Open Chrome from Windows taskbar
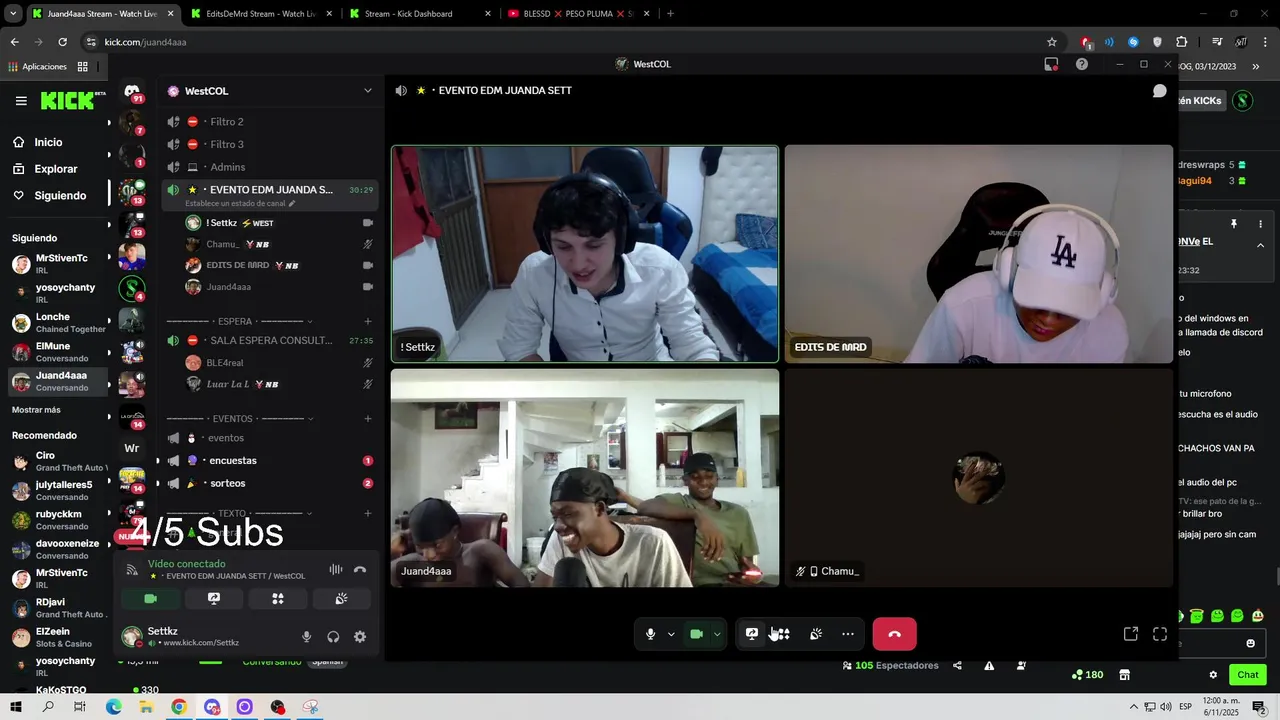 coord(179,707)
